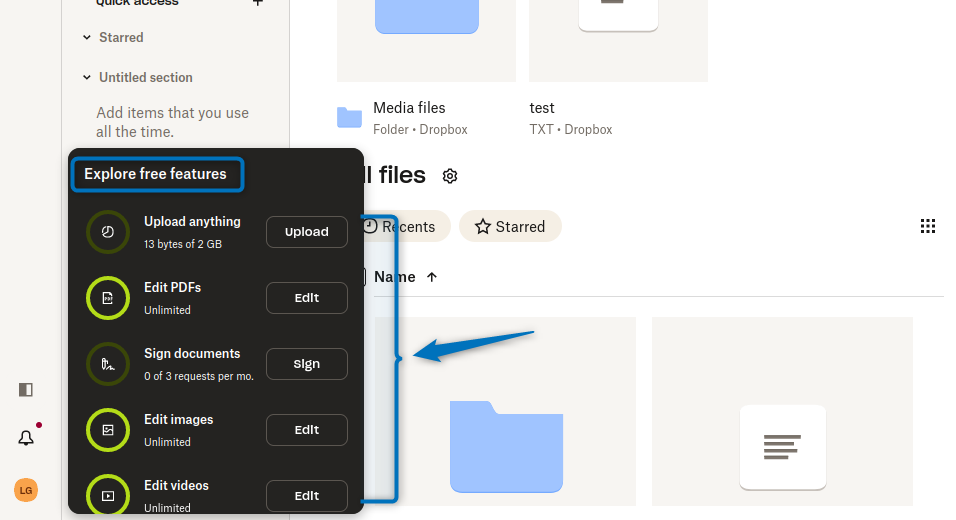956x520 pixels.
Task: Click the Edit videos circular icon
Action: click(108, 495)
